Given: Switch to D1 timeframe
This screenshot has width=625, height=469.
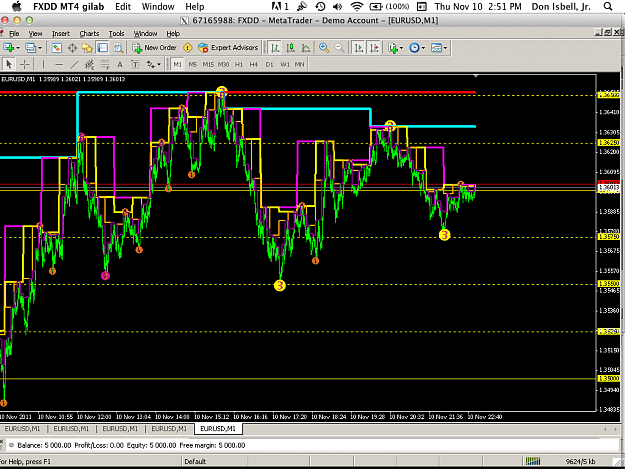Looking at the screenshot, I should [x=269, y=64].
